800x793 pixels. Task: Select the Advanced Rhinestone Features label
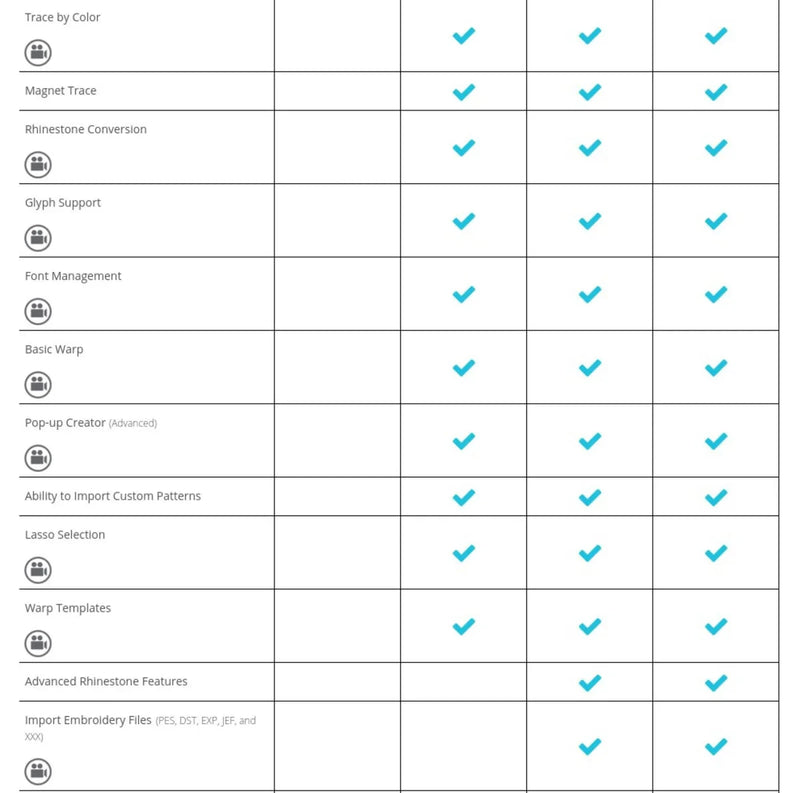[106, 681]
